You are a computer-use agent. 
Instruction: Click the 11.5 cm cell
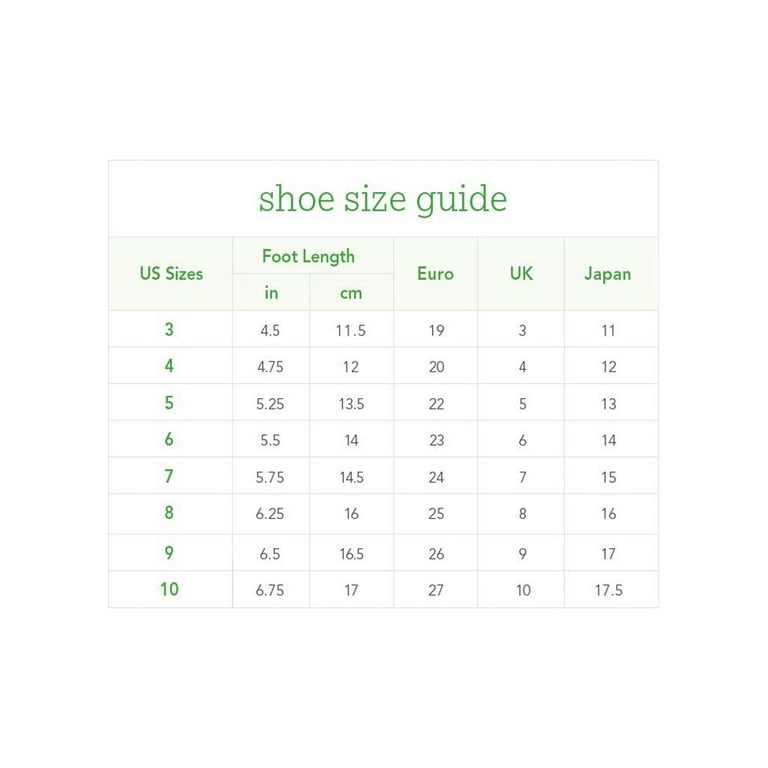click(351, 331)
